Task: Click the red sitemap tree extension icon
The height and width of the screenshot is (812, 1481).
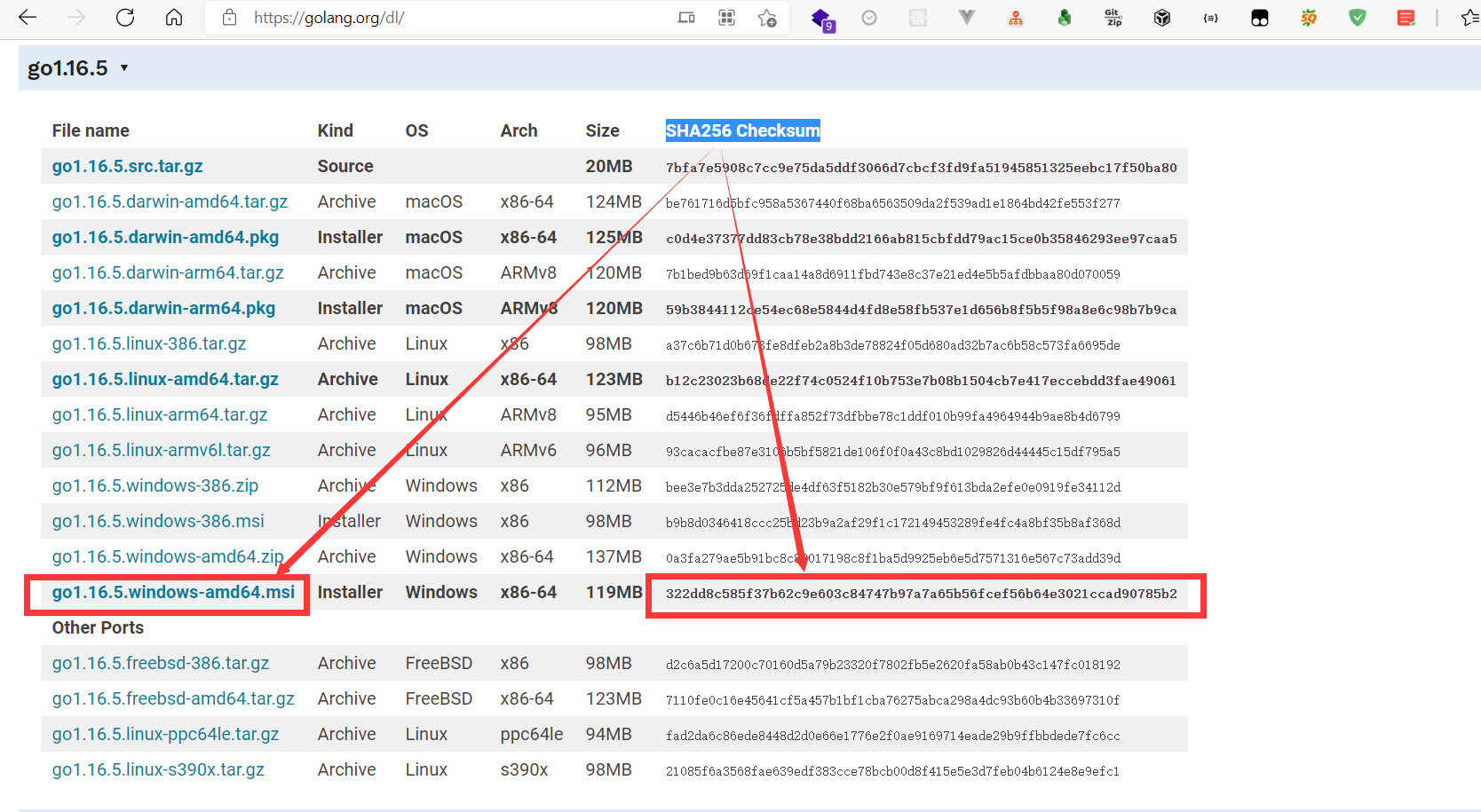Action: (1016, 18)
